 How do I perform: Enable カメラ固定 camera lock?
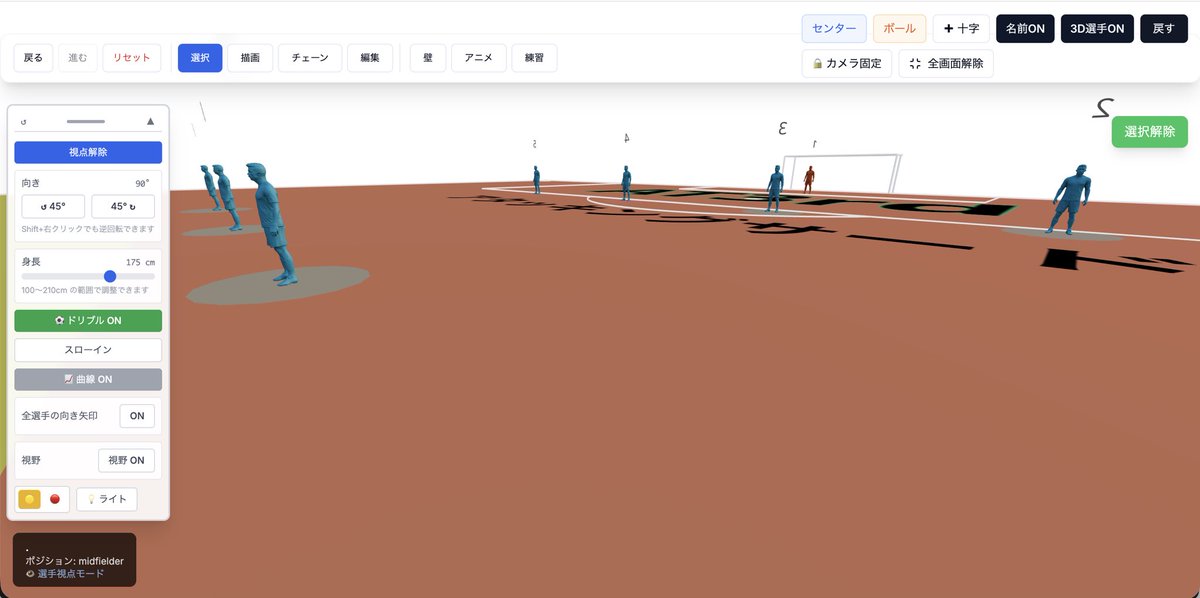(848, 63)
